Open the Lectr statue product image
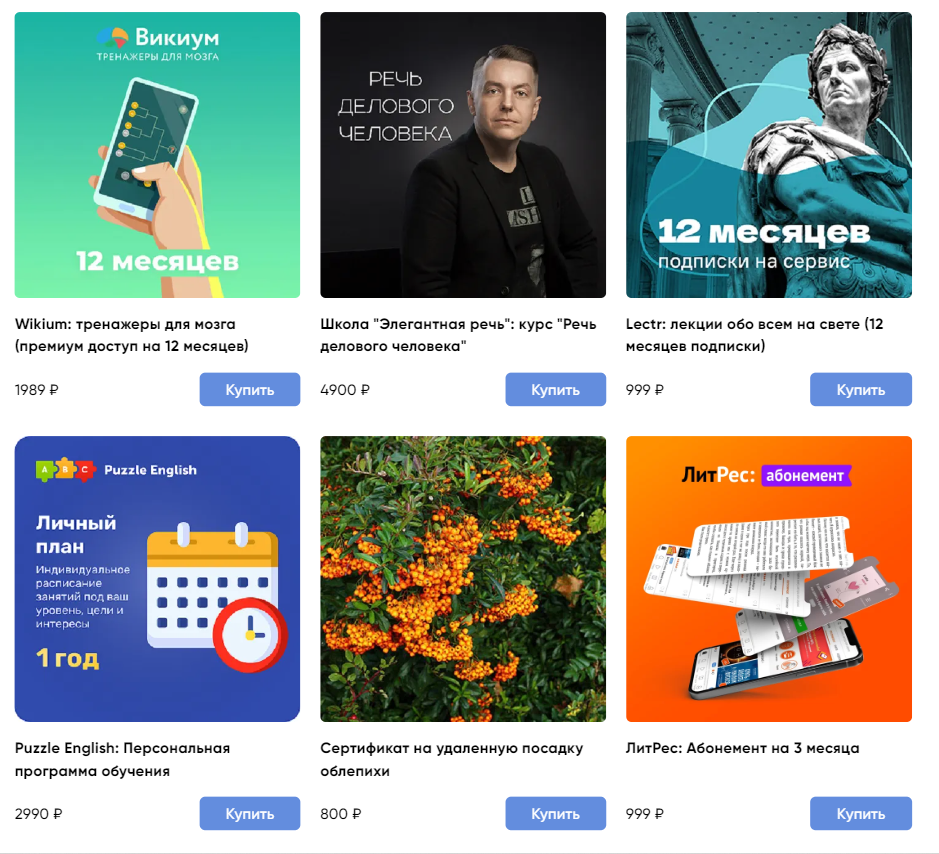This screenshot has width=939, height=854. click(769, 155)
